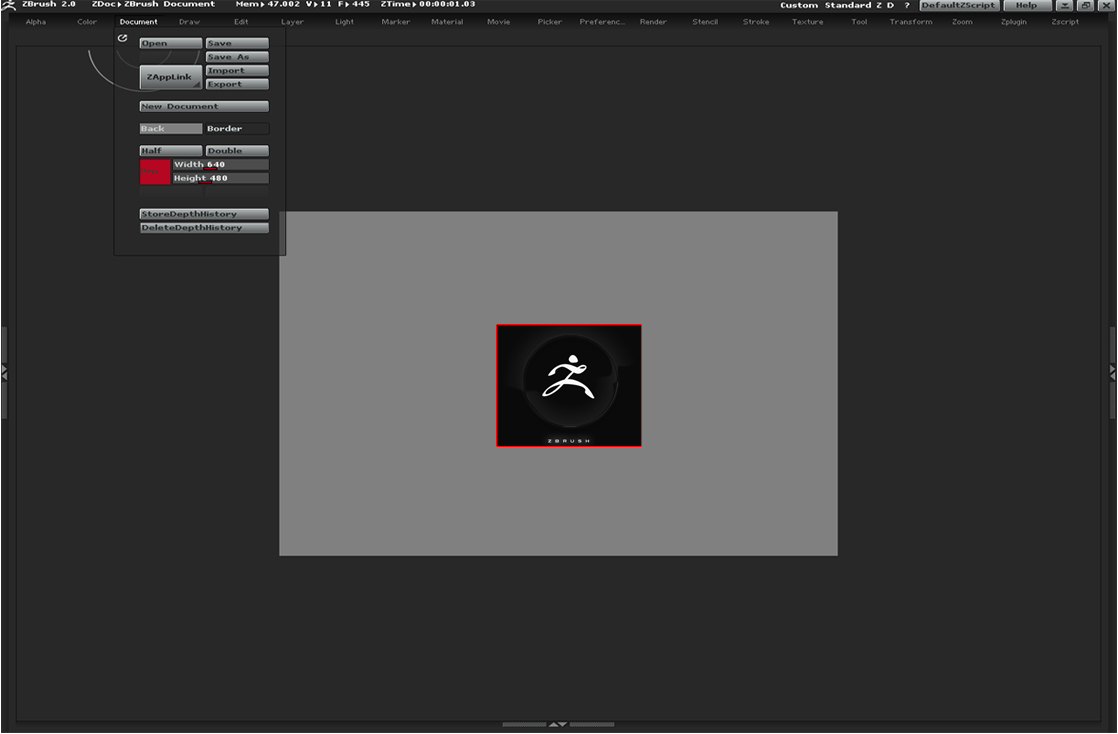This screenshot has width=1118, height=734.
Task: Click the DefaultZScript button
Action: point(958,5)
